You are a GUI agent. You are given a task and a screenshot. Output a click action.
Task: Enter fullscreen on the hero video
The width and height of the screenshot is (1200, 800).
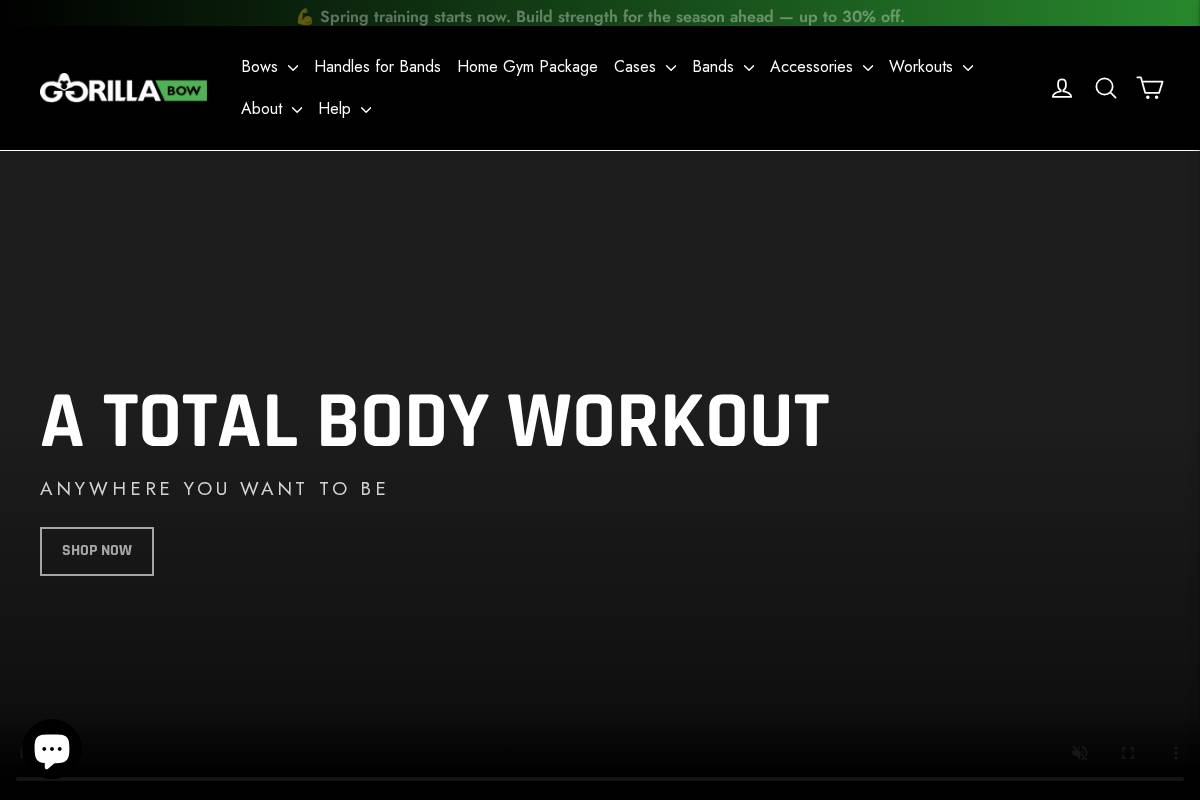click(1128, 753)
